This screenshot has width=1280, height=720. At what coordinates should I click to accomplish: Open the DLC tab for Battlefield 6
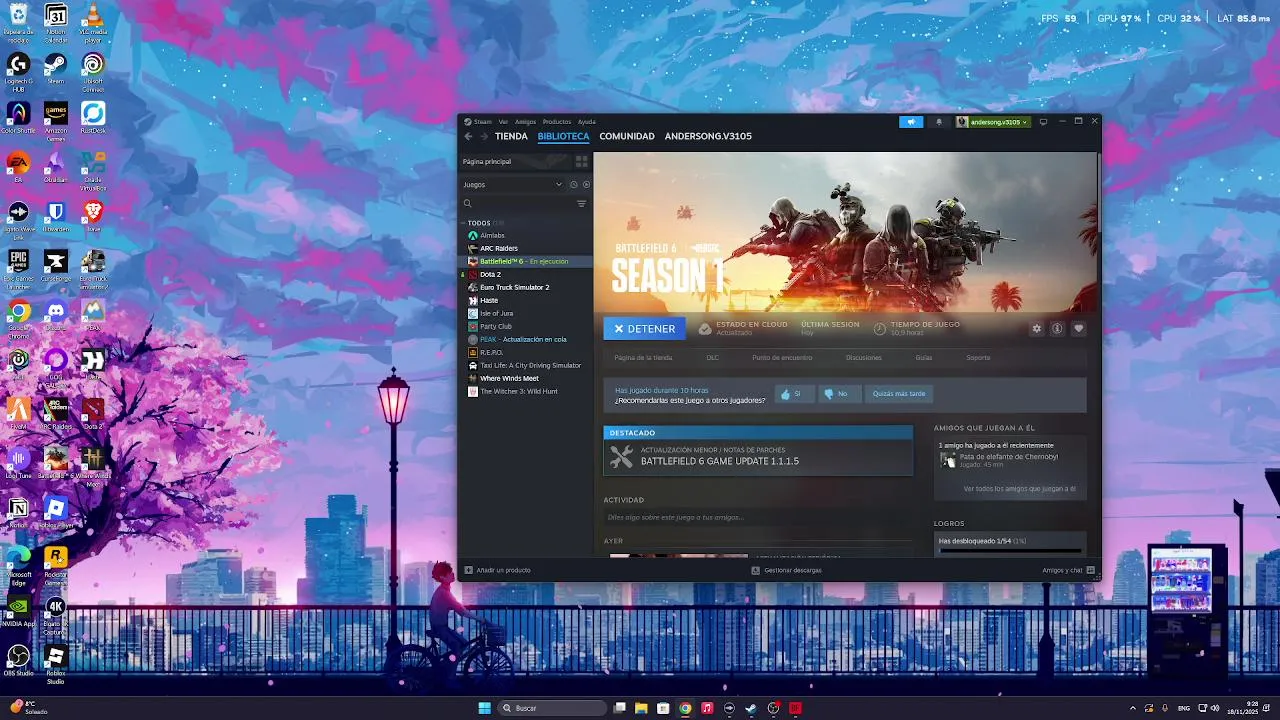pyautogui.click(x=712, y=358)
